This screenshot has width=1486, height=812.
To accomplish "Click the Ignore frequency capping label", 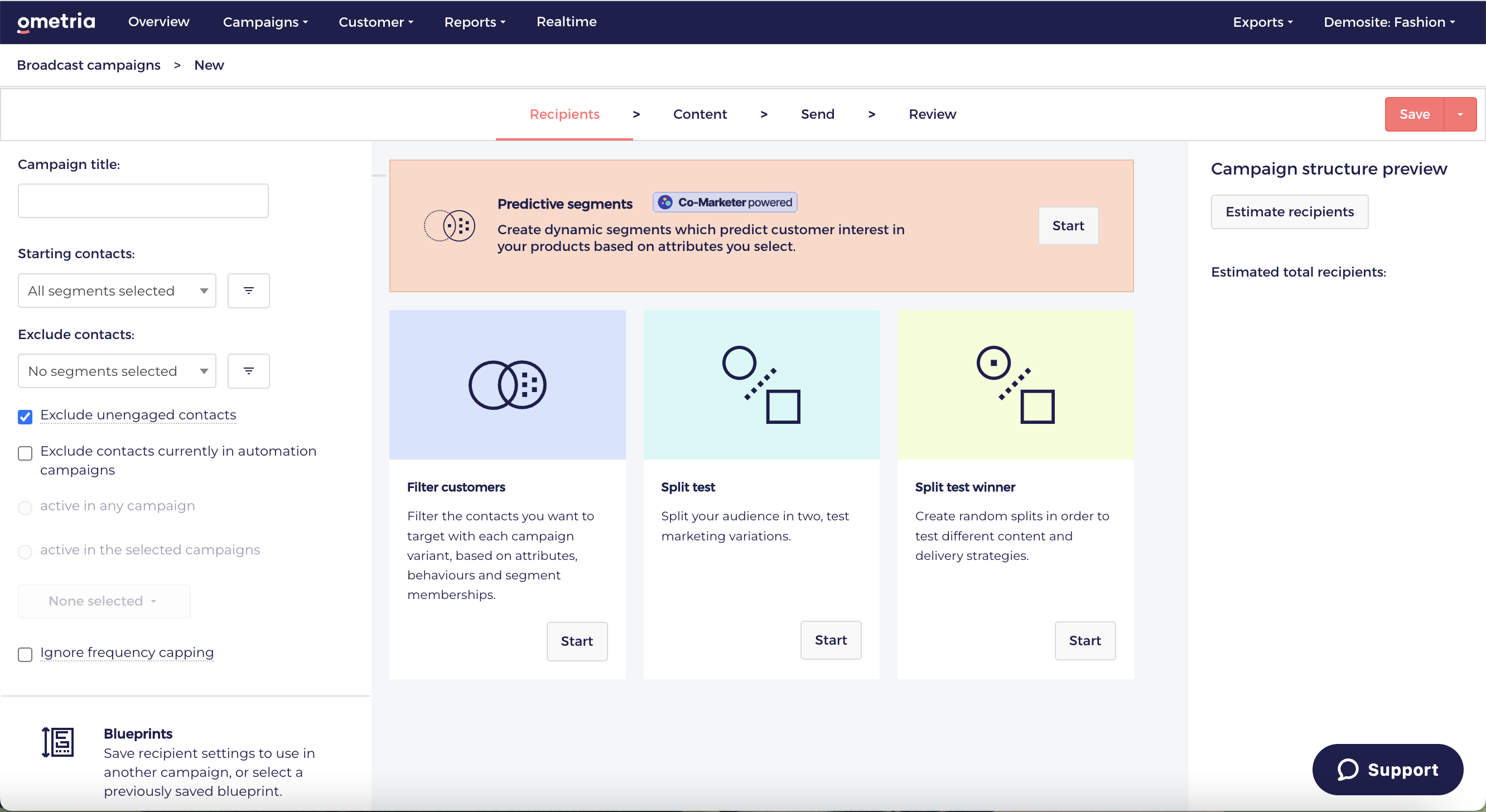I will pos(127,652).
